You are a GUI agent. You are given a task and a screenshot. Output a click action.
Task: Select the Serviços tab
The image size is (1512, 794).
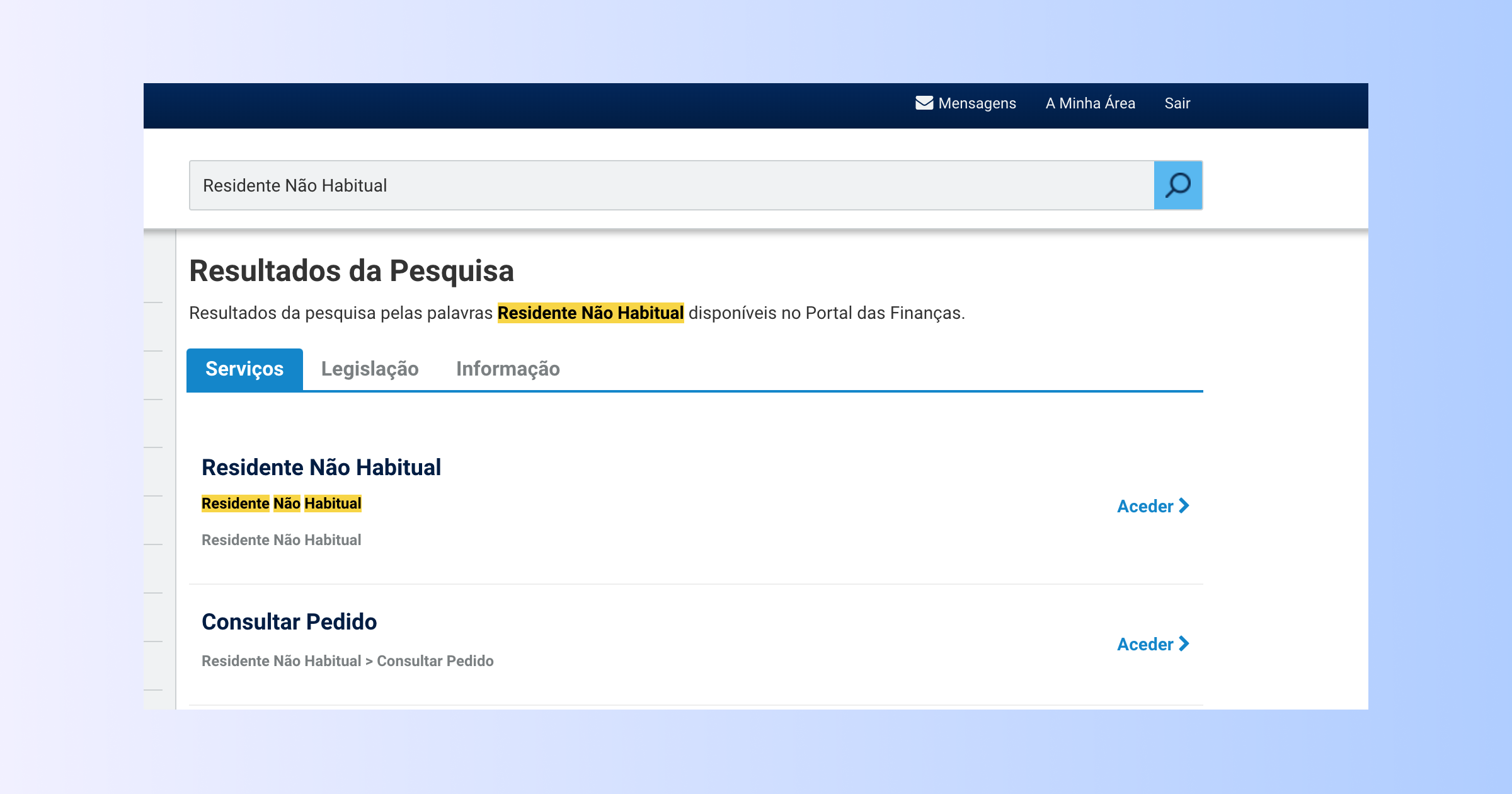[x=244, y=369]
